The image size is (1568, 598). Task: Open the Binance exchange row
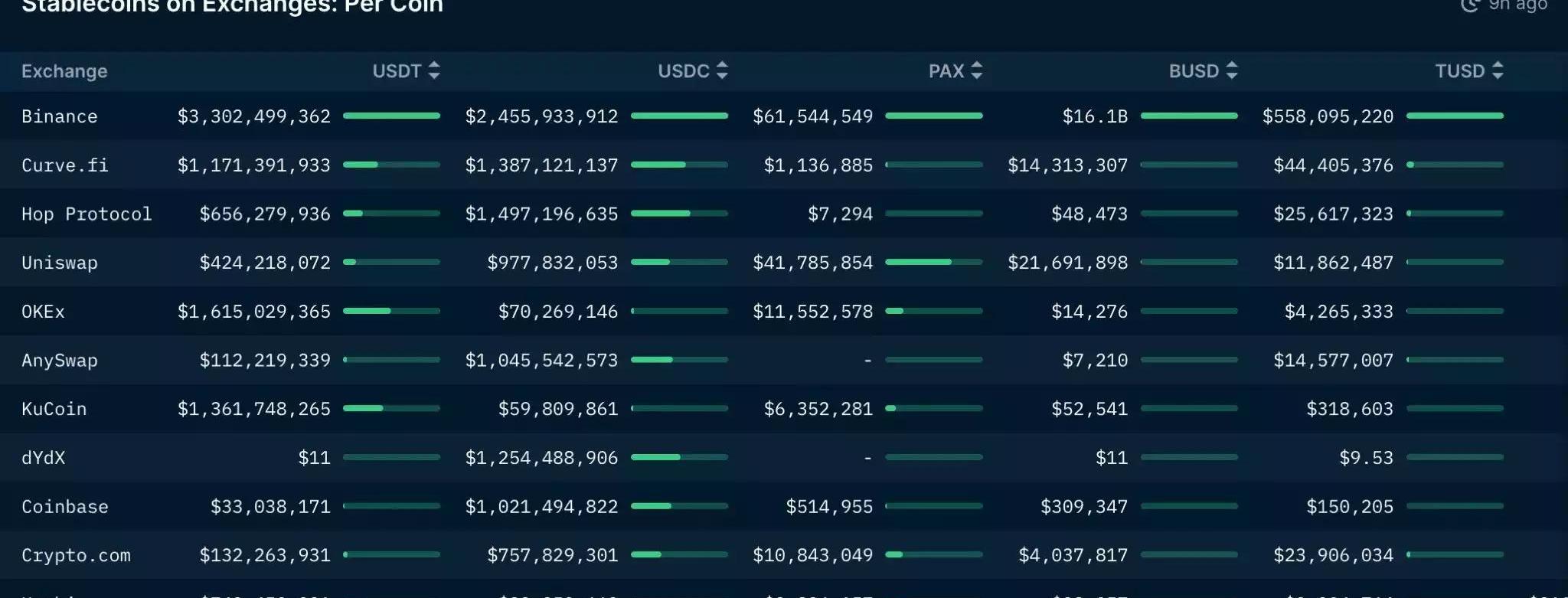tap(60, 116)
